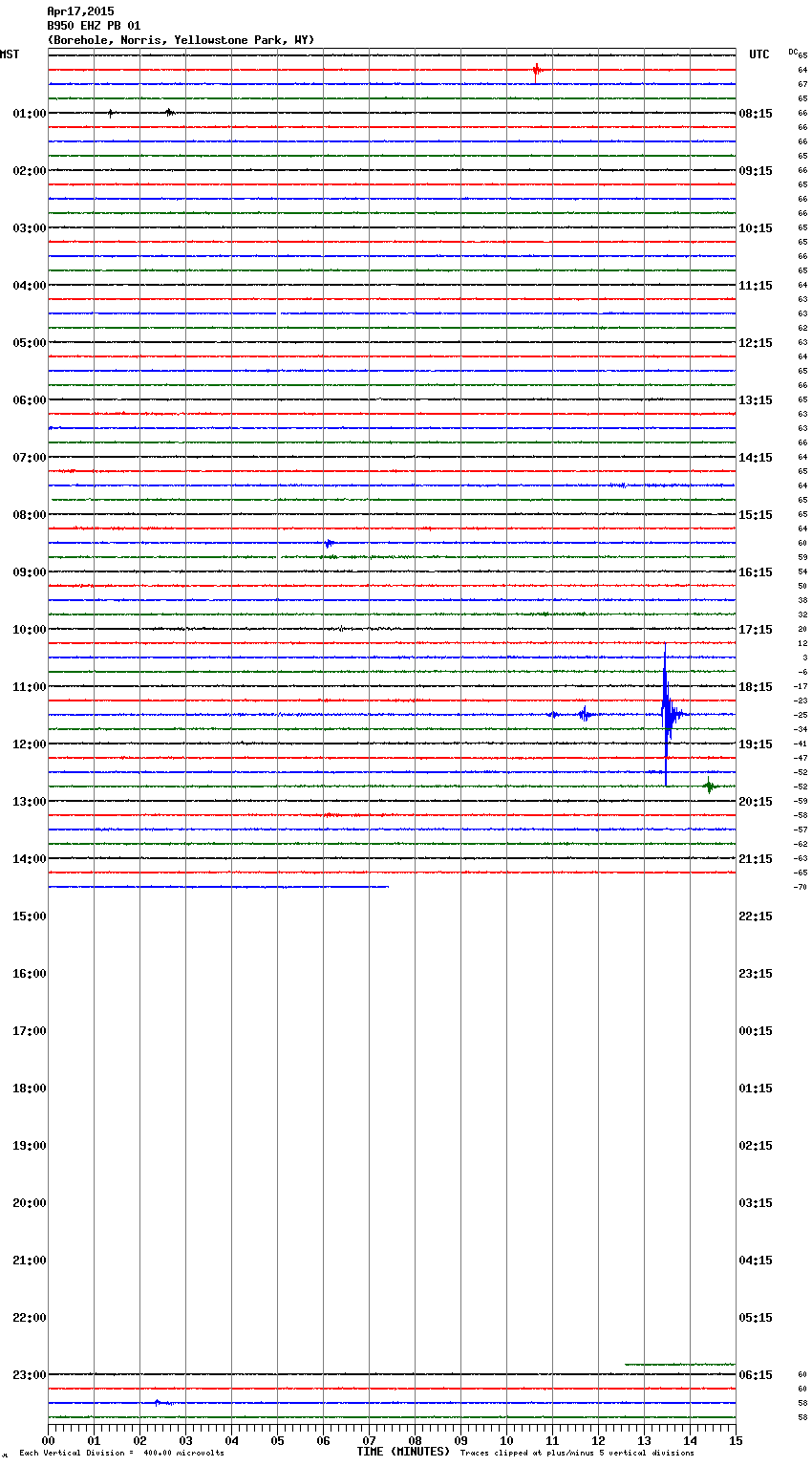Screen dimensions: 812x1466
Task: Click the 20:15 UTC time label
Action: [x=756, y=802]
